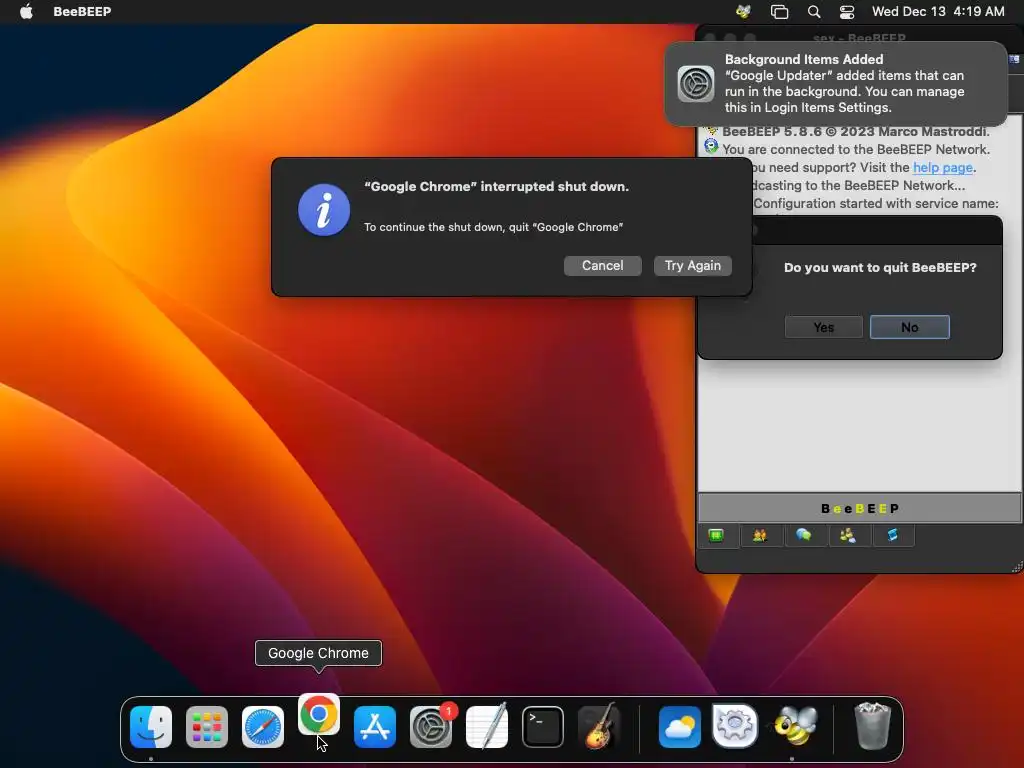
Task: Open the help page link in BeeBEEP
Action: point(942,168)
